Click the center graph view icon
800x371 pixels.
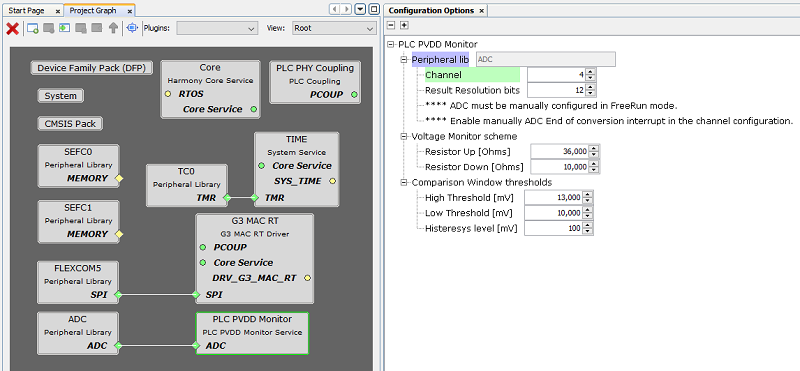132,28
